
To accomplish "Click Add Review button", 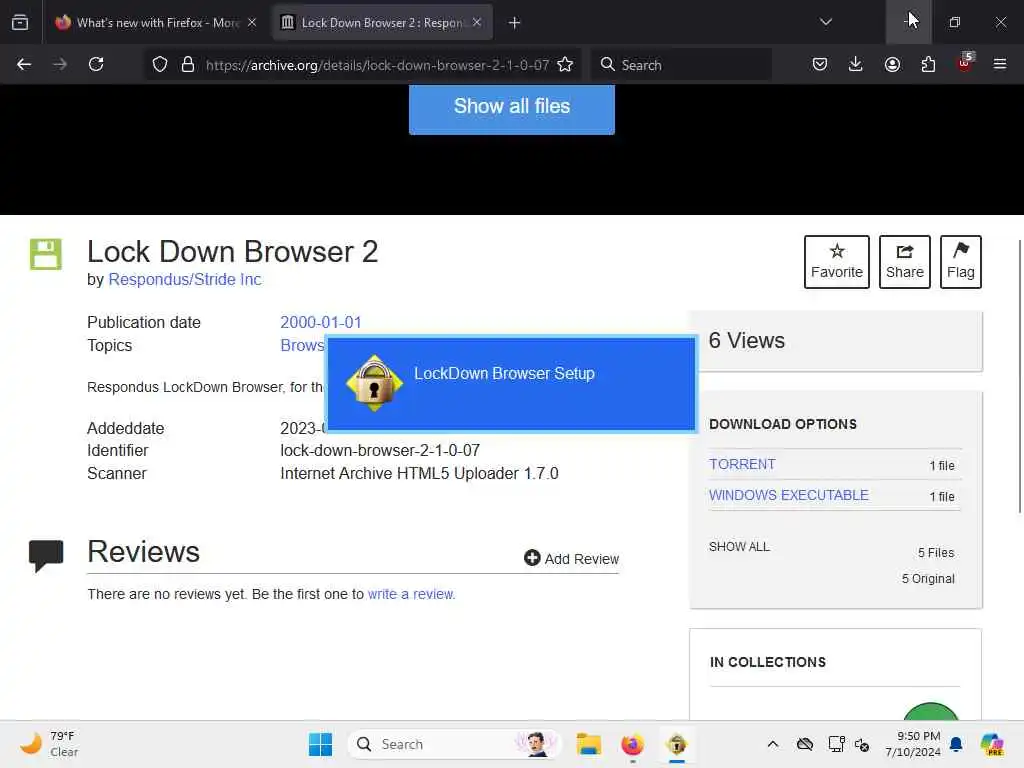I will coord(571,558).
